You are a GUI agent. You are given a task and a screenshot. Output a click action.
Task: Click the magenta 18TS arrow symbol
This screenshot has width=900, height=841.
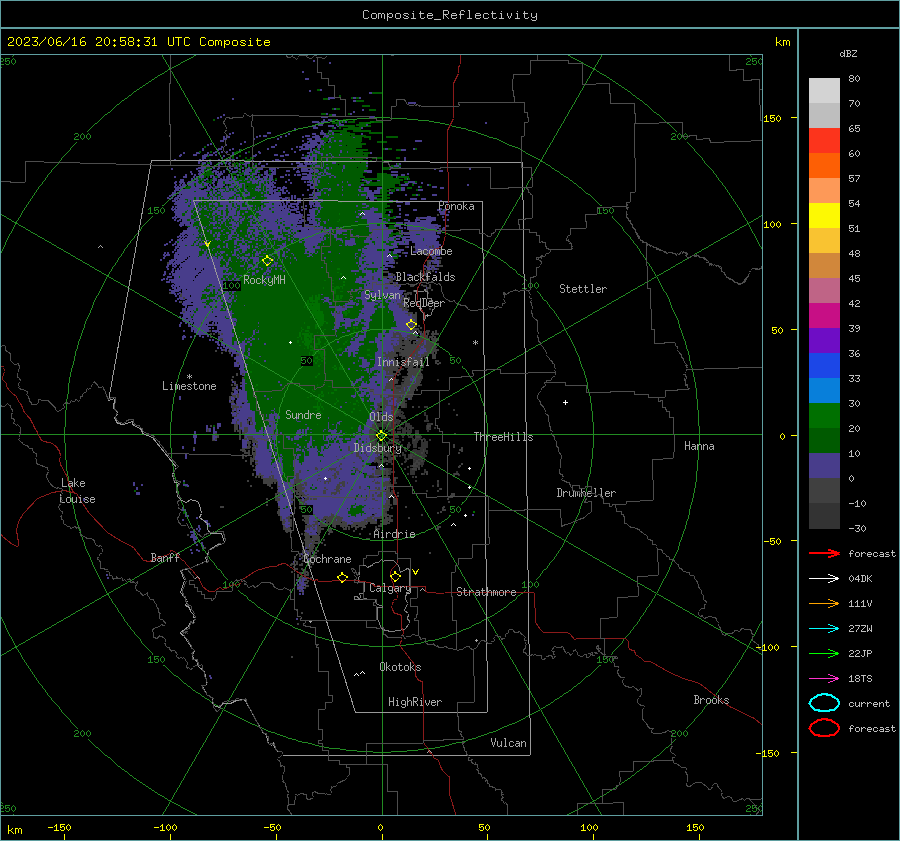coord(824,679)
